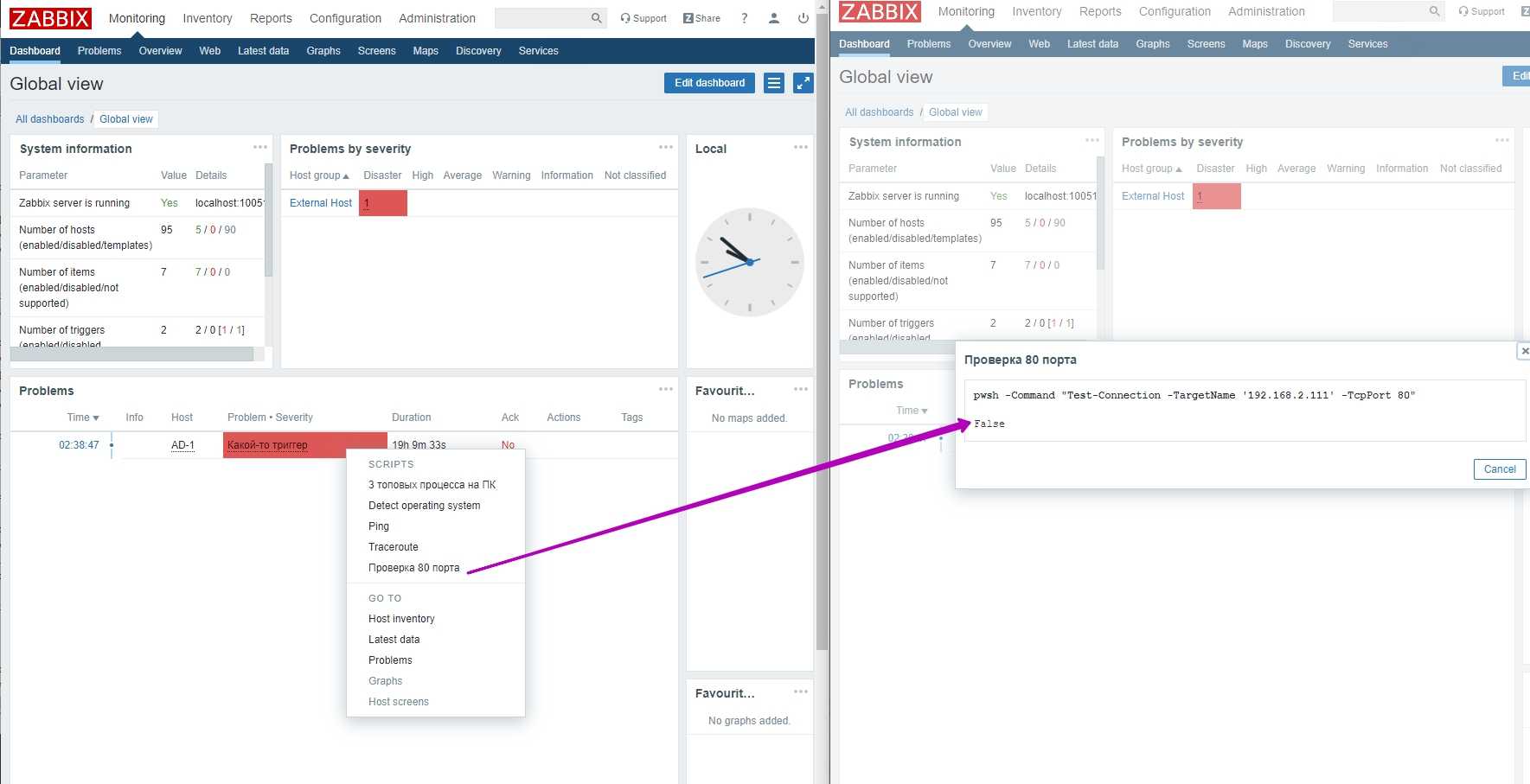This screenshot has height=784, width=1530.
Task: Sort problems by Time column in left panel
Action: [82, 417]
